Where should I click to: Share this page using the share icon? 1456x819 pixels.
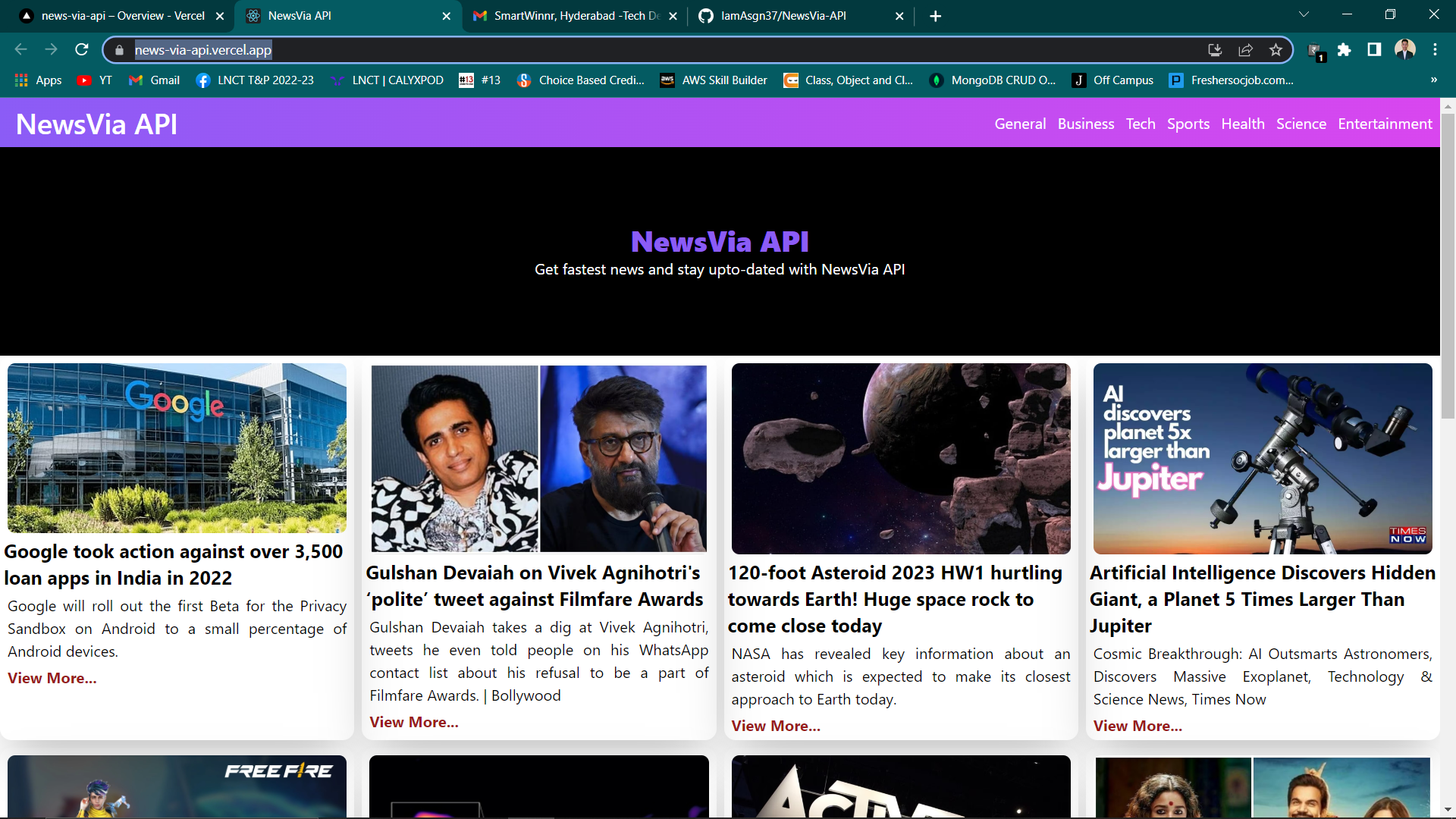pos(1245,50)
